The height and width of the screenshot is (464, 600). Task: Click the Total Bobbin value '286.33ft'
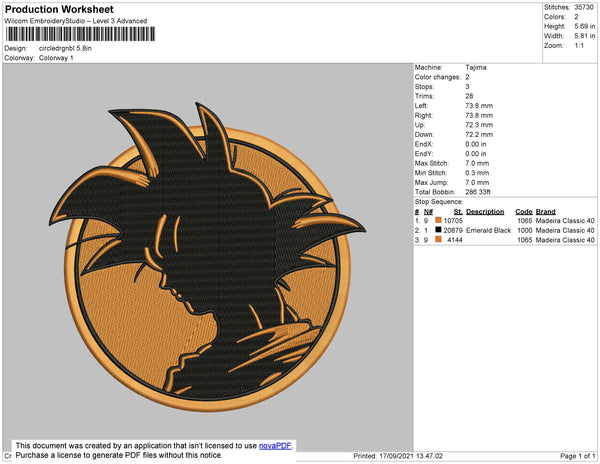point(478,192)
